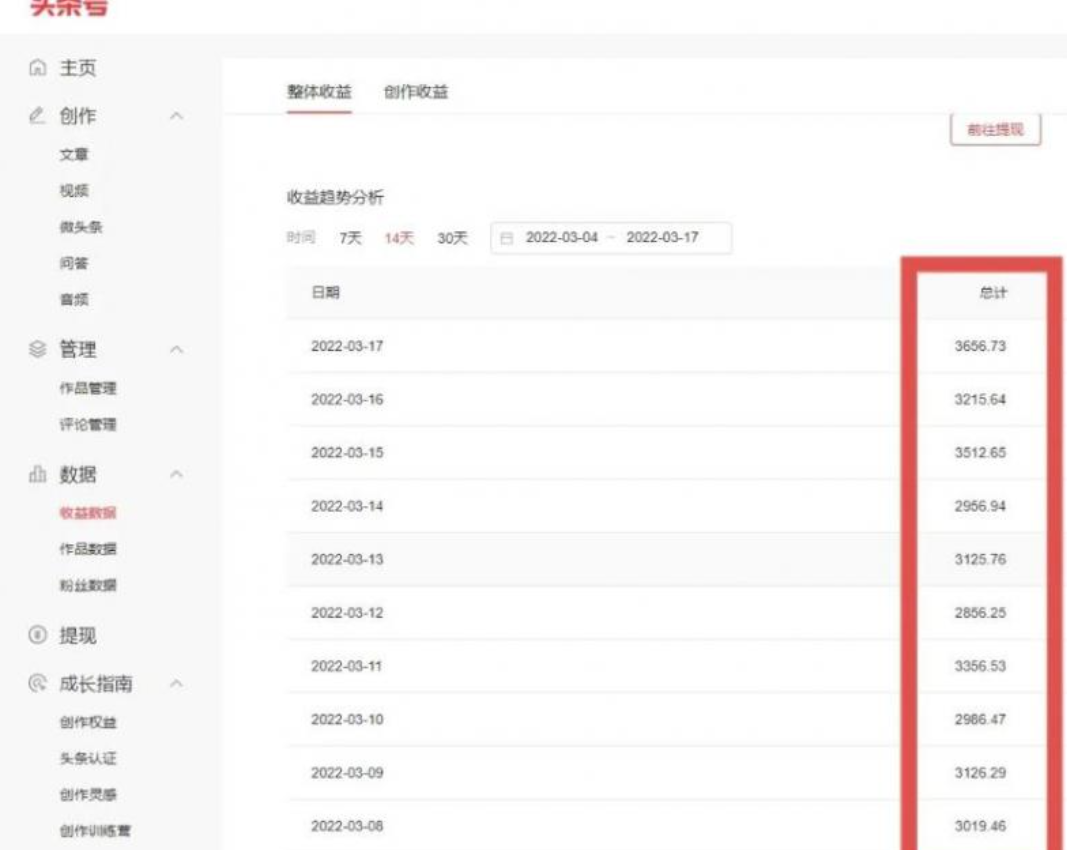The height and width of the screenshot is (850, 1067).
Task: Click the 主页 menu label
Action: (78, 67)
